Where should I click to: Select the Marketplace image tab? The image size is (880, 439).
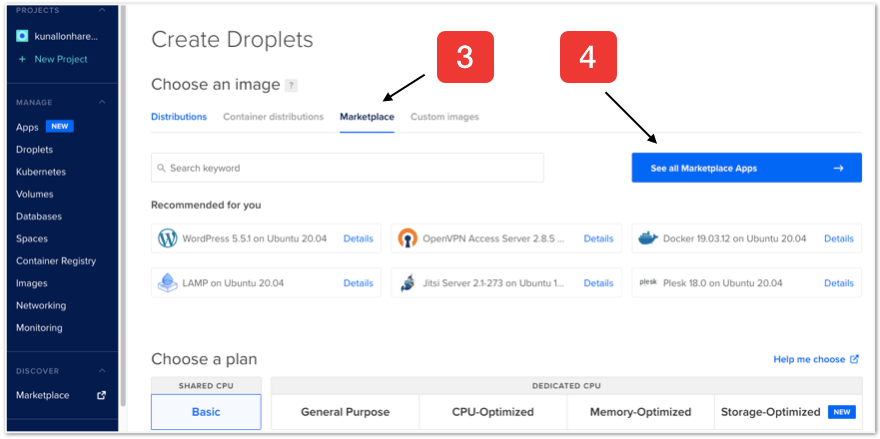tap(367, 117)
